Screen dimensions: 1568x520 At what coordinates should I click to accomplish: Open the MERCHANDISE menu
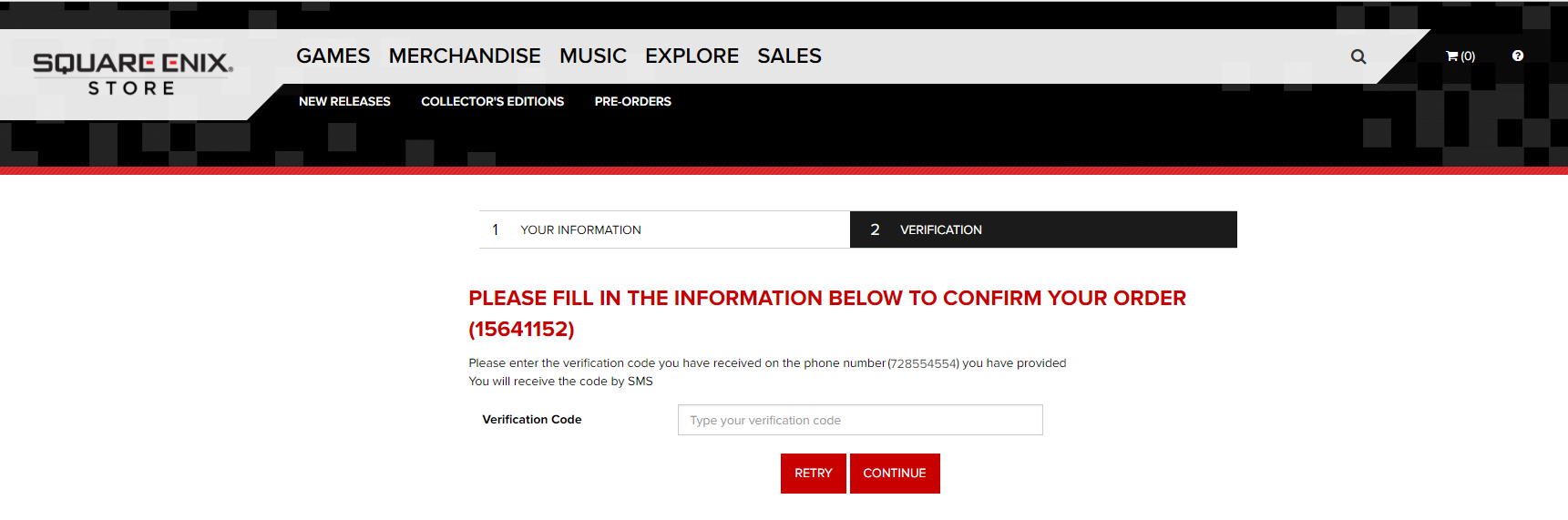tap(465, 56)
